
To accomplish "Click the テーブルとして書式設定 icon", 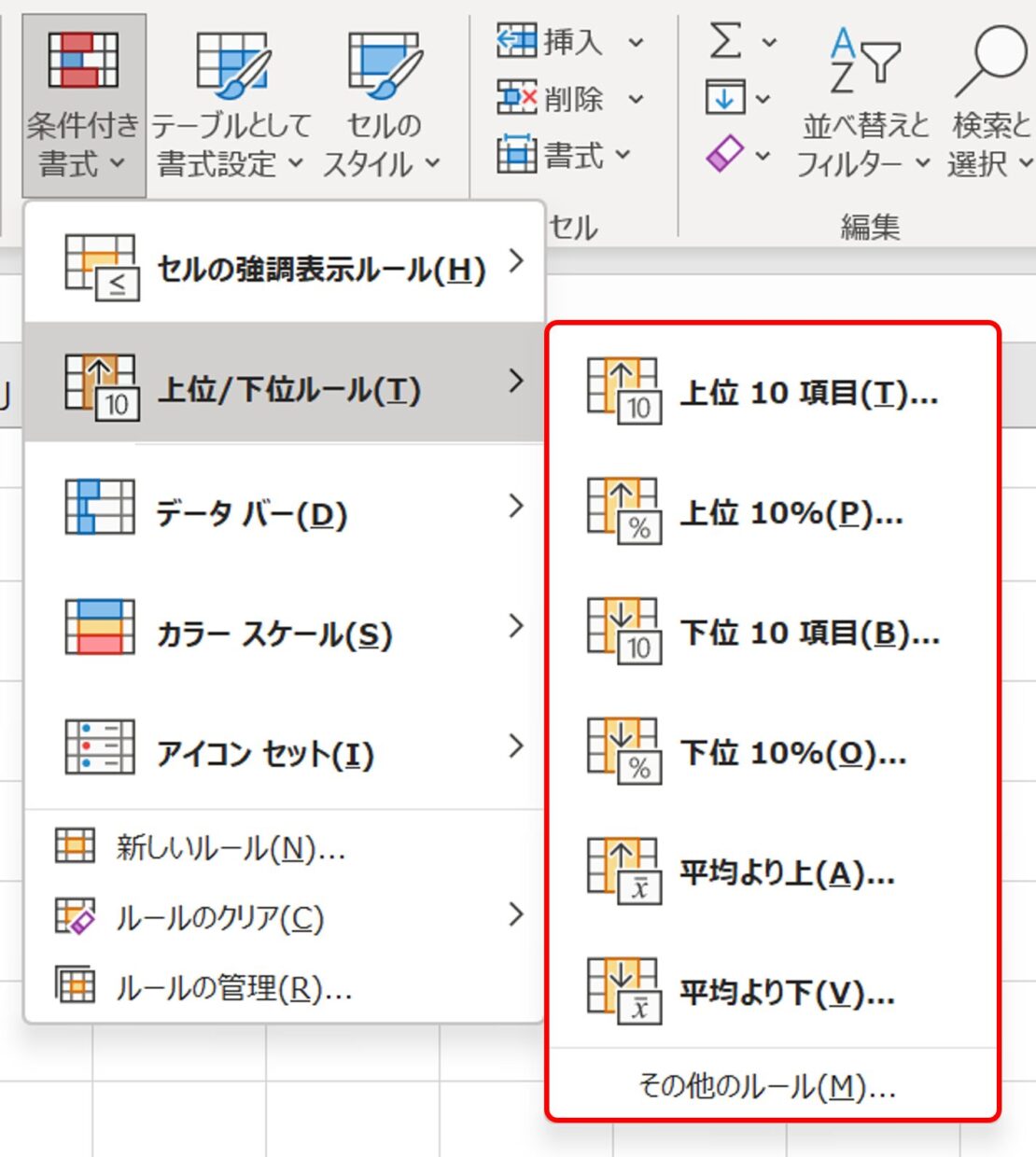I will pos(233,64).
